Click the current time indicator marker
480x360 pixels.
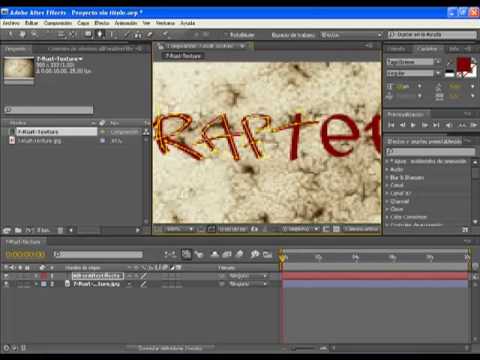coord(282,258)
